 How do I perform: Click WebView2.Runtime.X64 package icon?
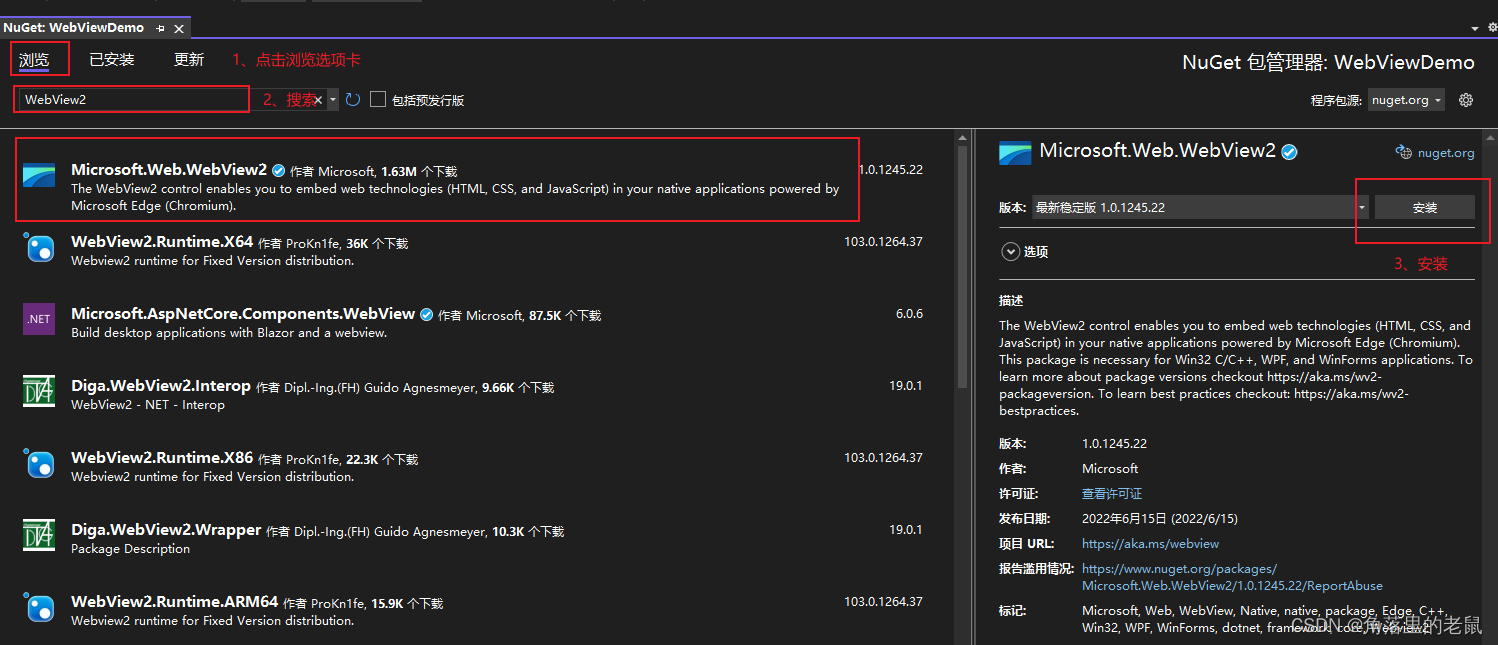tap(39, 248)
